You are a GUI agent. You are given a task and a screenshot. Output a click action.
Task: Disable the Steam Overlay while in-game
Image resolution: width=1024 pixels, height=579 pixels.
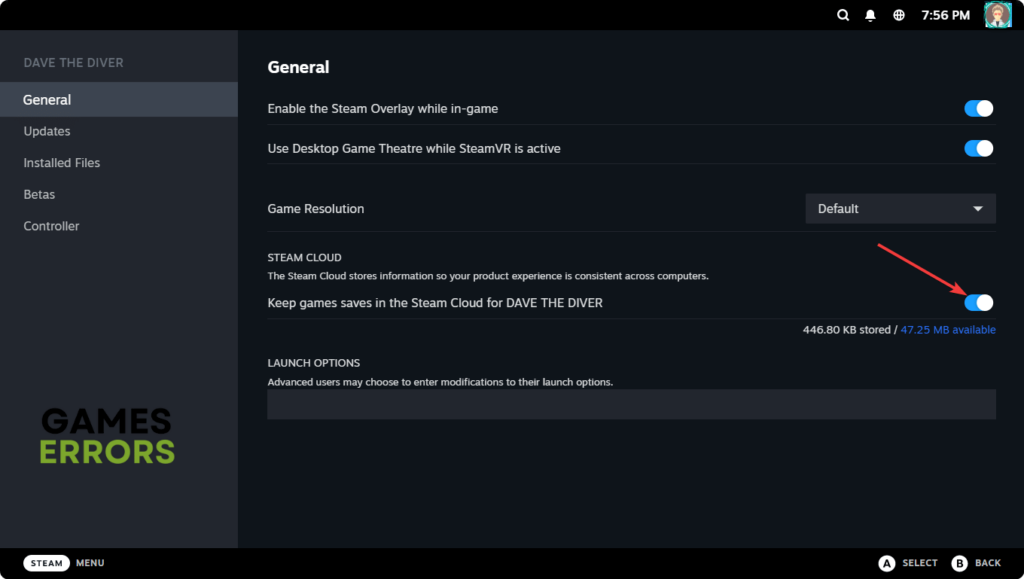coord(978,108)
